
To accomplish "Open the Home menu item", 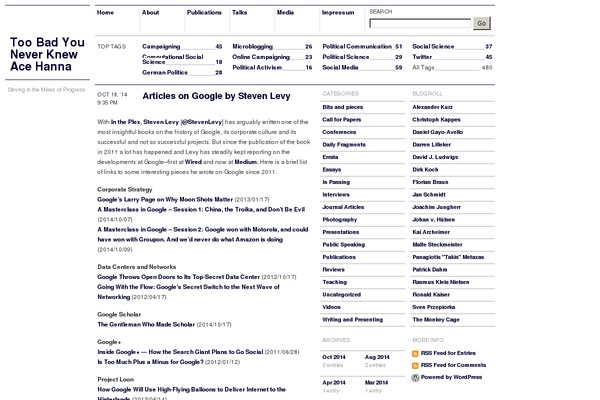I will pyautogui.click(x=105, y=13).
